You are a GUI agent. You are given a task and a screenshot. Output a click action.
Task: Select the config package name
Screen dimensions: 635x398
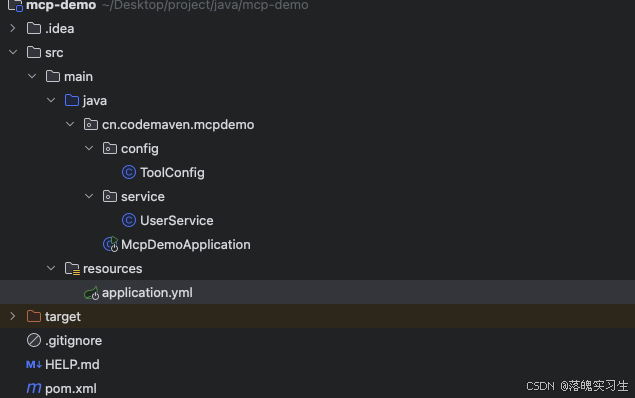tap(140, 149)
